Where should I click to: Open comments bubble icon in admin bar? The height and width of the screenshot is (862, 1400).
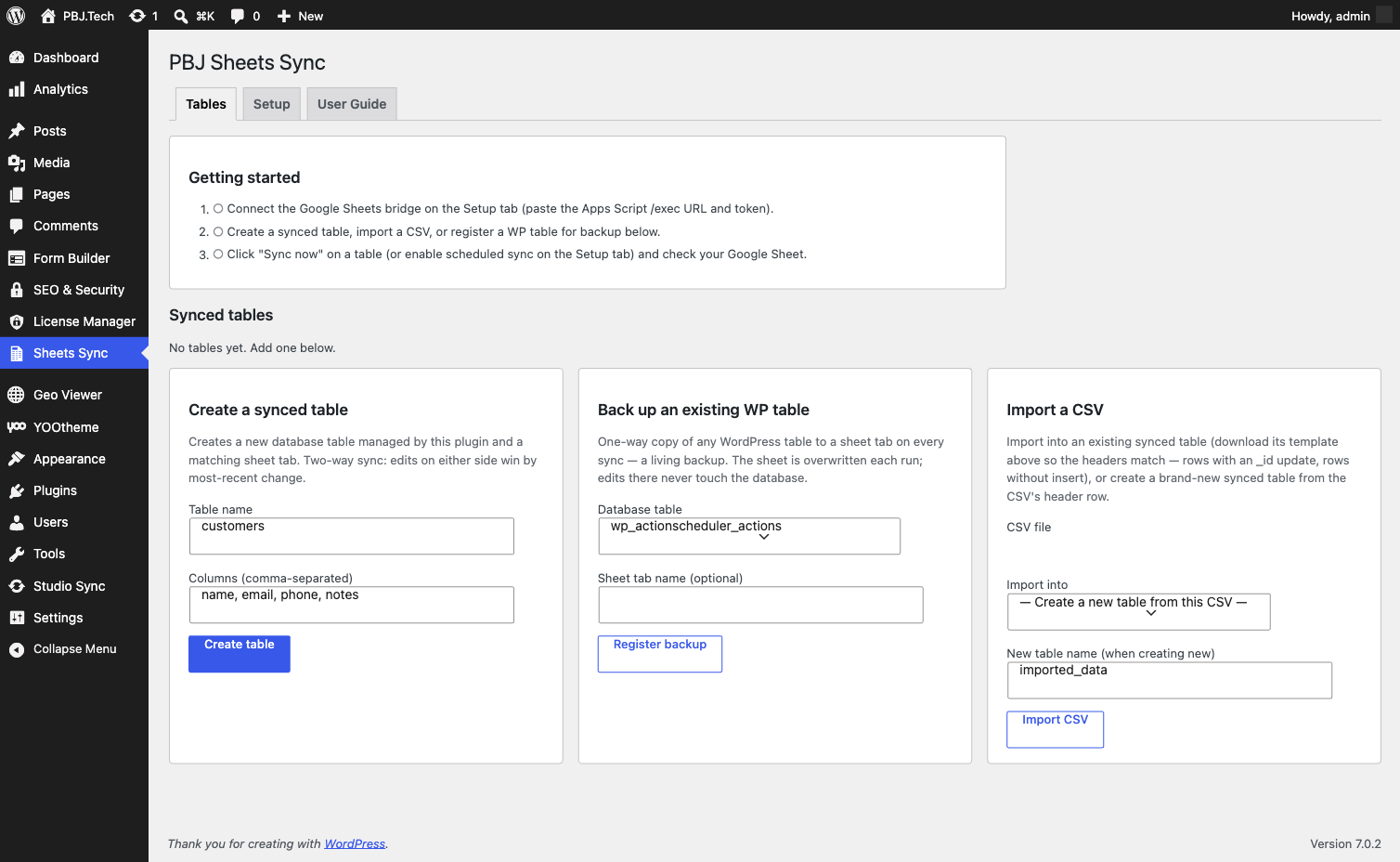click(238, 16)
